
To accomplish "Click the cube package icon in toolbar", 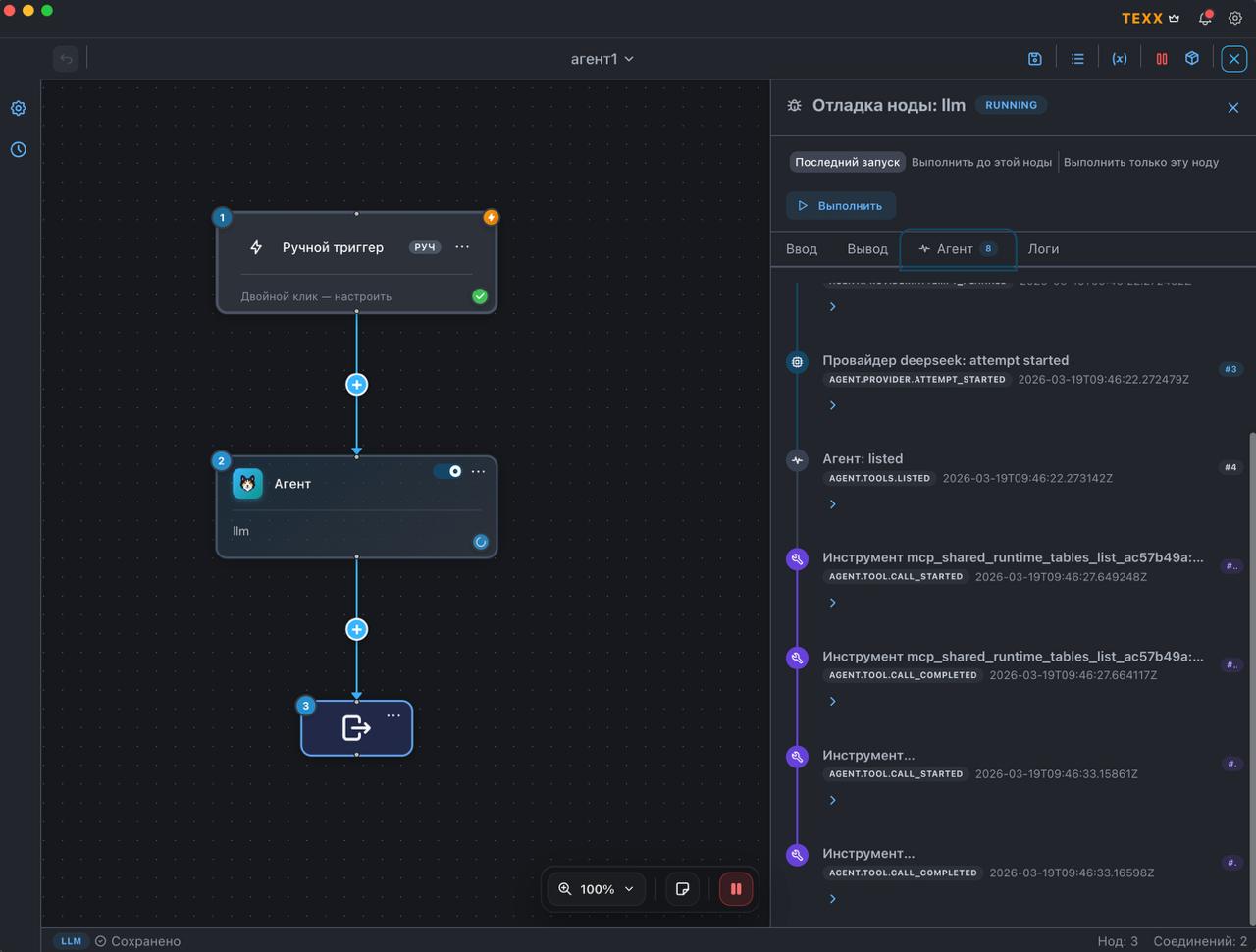I will click(x=1192, y=59).
